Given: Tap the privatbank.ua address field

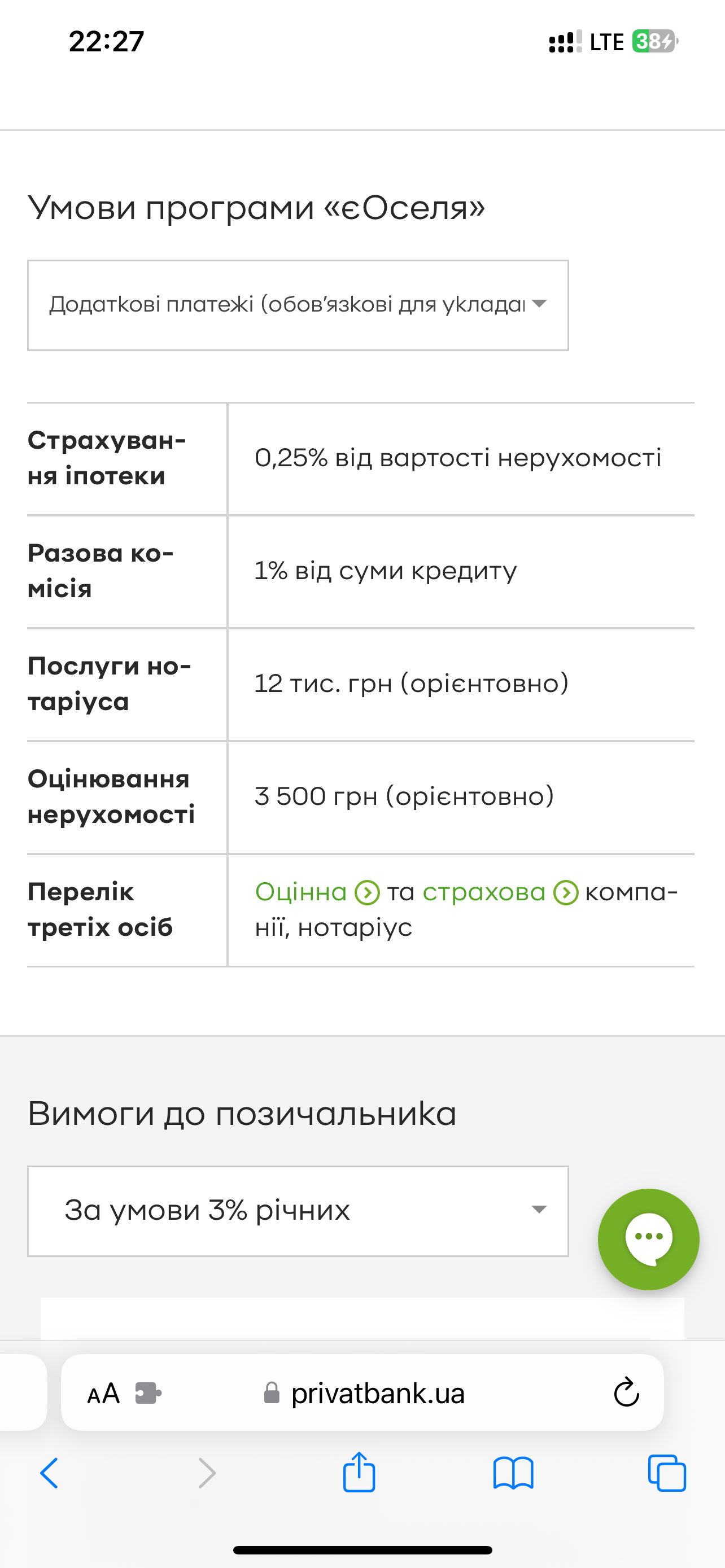Looking at the screenshot, I should click(377, 1393).
